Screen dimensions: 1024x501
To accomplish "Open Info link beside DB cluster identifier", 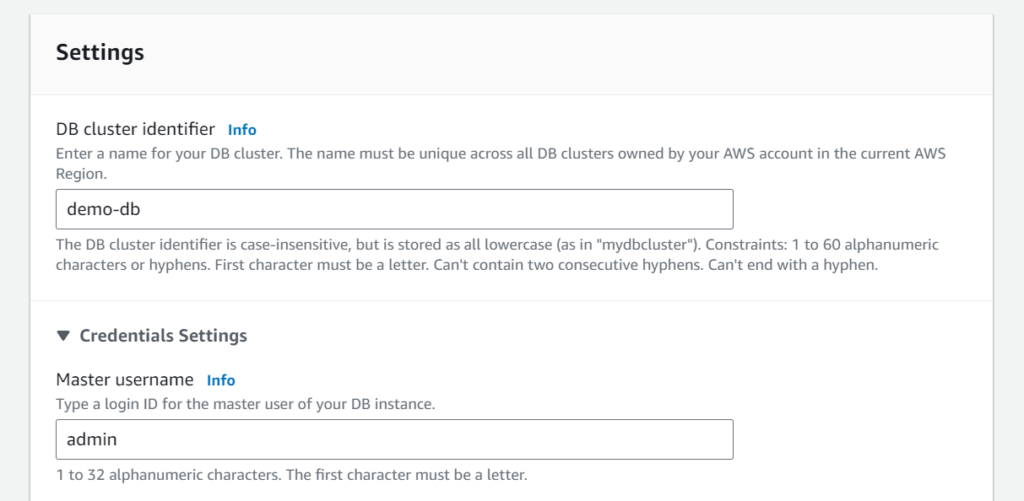I will tap(242, 130).
